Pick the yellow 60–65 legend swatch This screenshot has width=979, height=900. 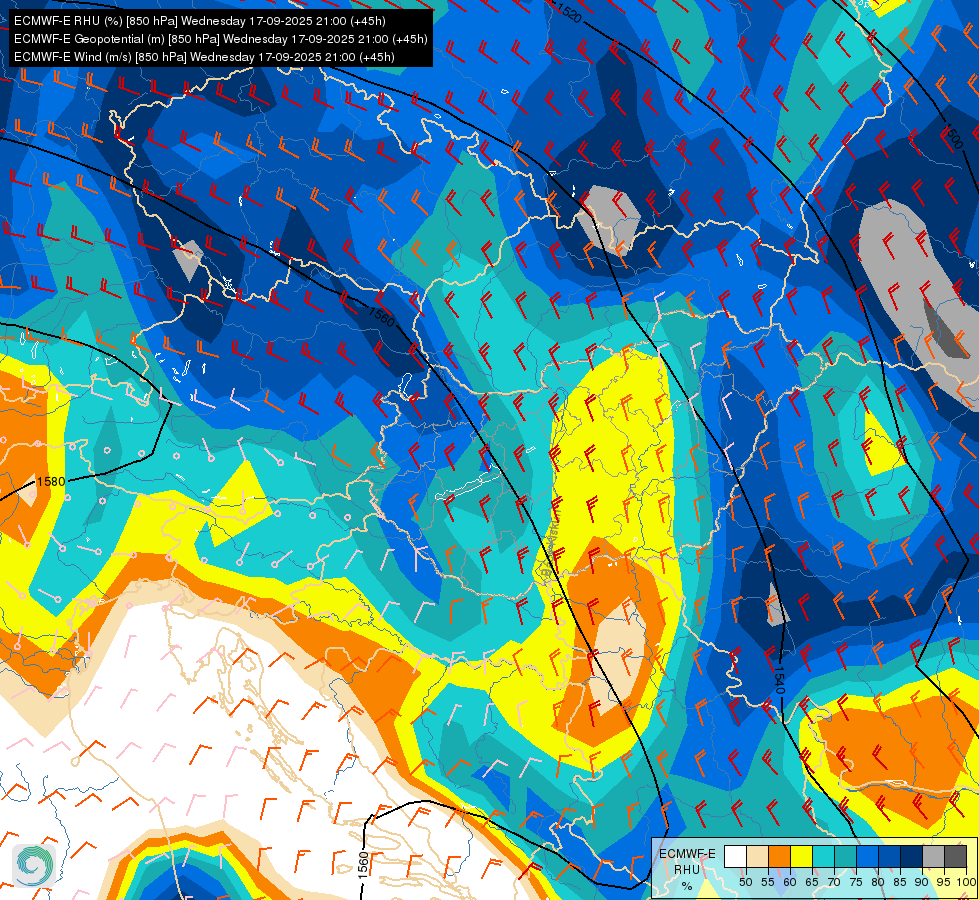802,856
